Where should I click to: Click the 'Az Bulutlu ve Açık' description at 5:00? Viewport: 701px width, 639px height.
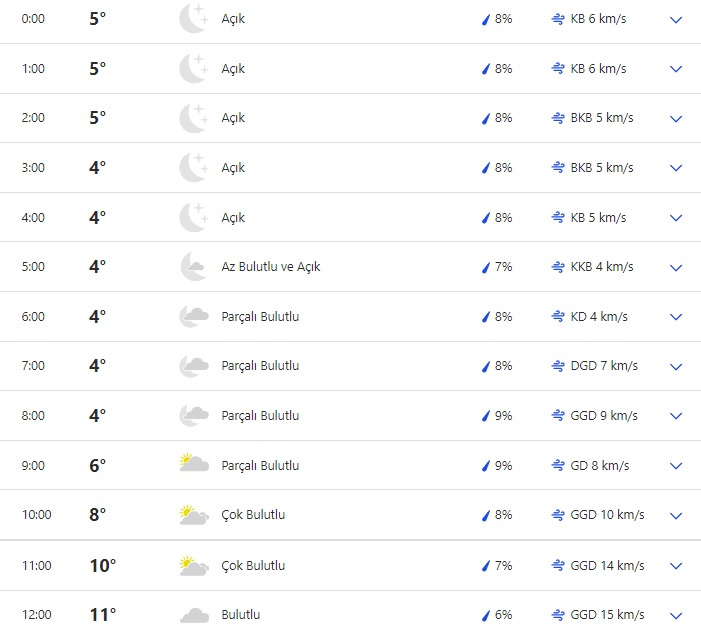[x=270, y=267]
